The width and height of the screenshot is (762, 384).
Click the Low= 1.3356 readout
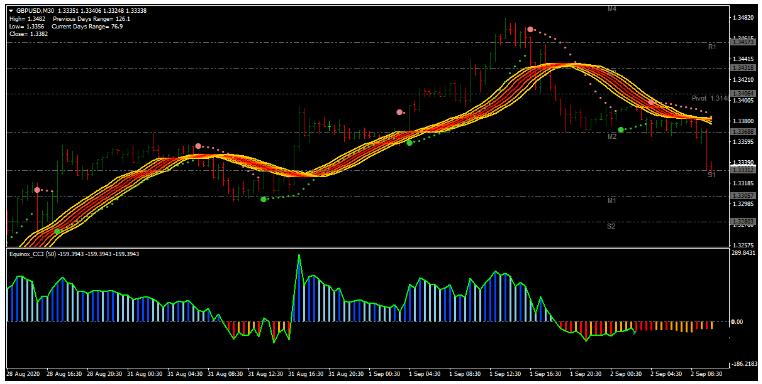click(26, 26)
